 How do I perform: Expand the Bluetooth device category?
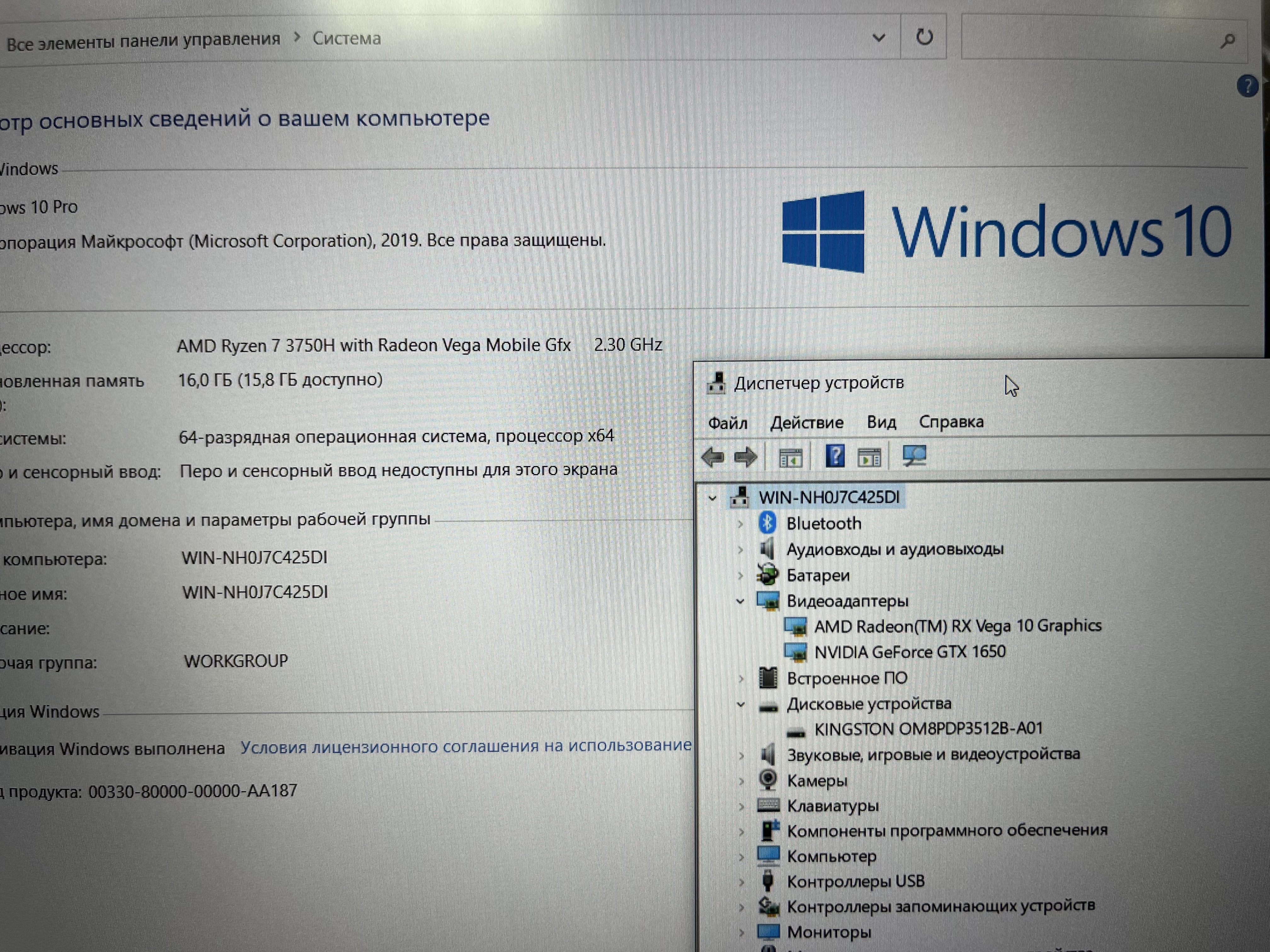click(x=741, y=524)
